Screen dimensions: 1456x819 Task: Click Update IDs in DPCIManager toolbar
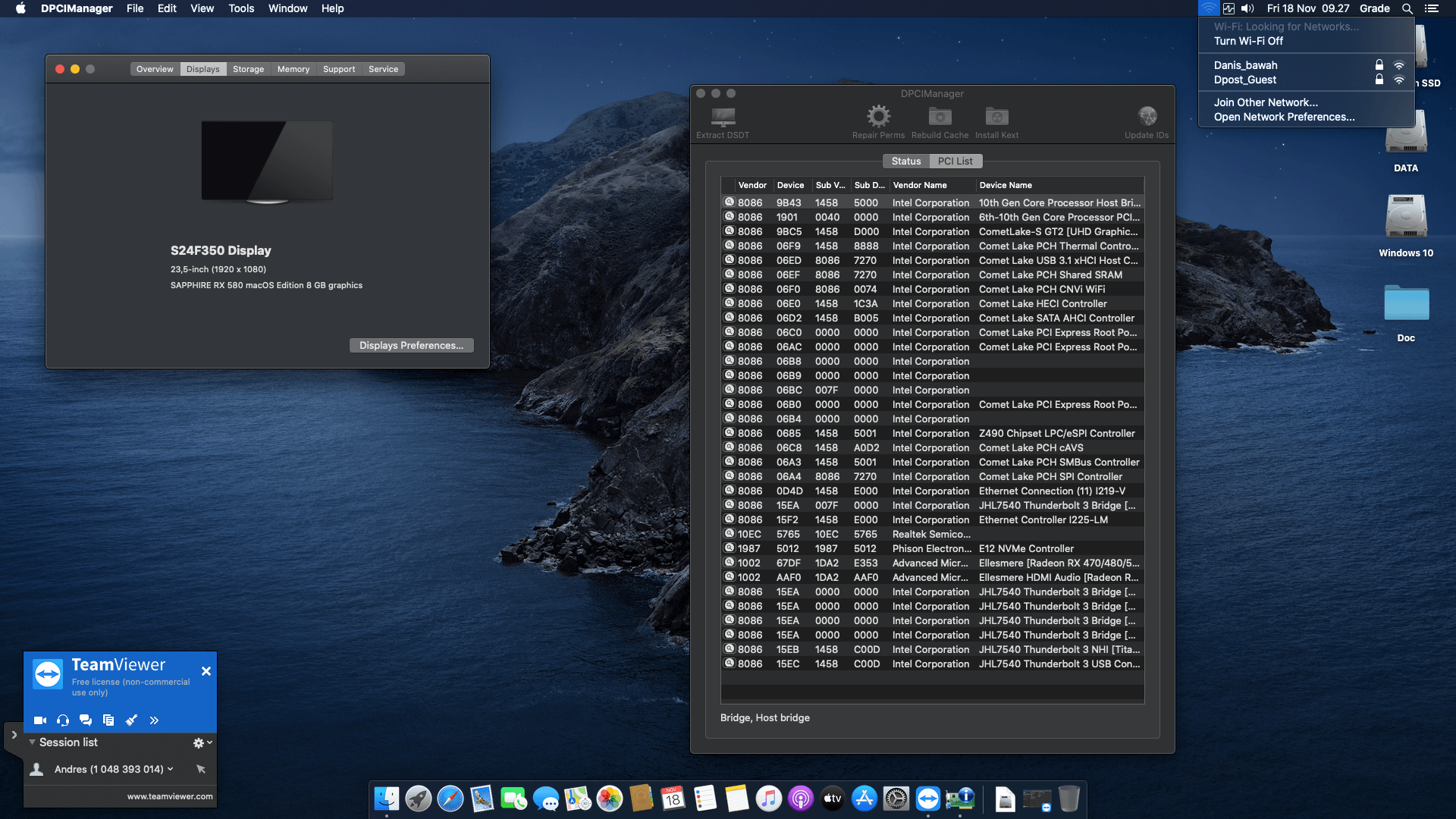pyautogui.click(x=1147, y=122)
